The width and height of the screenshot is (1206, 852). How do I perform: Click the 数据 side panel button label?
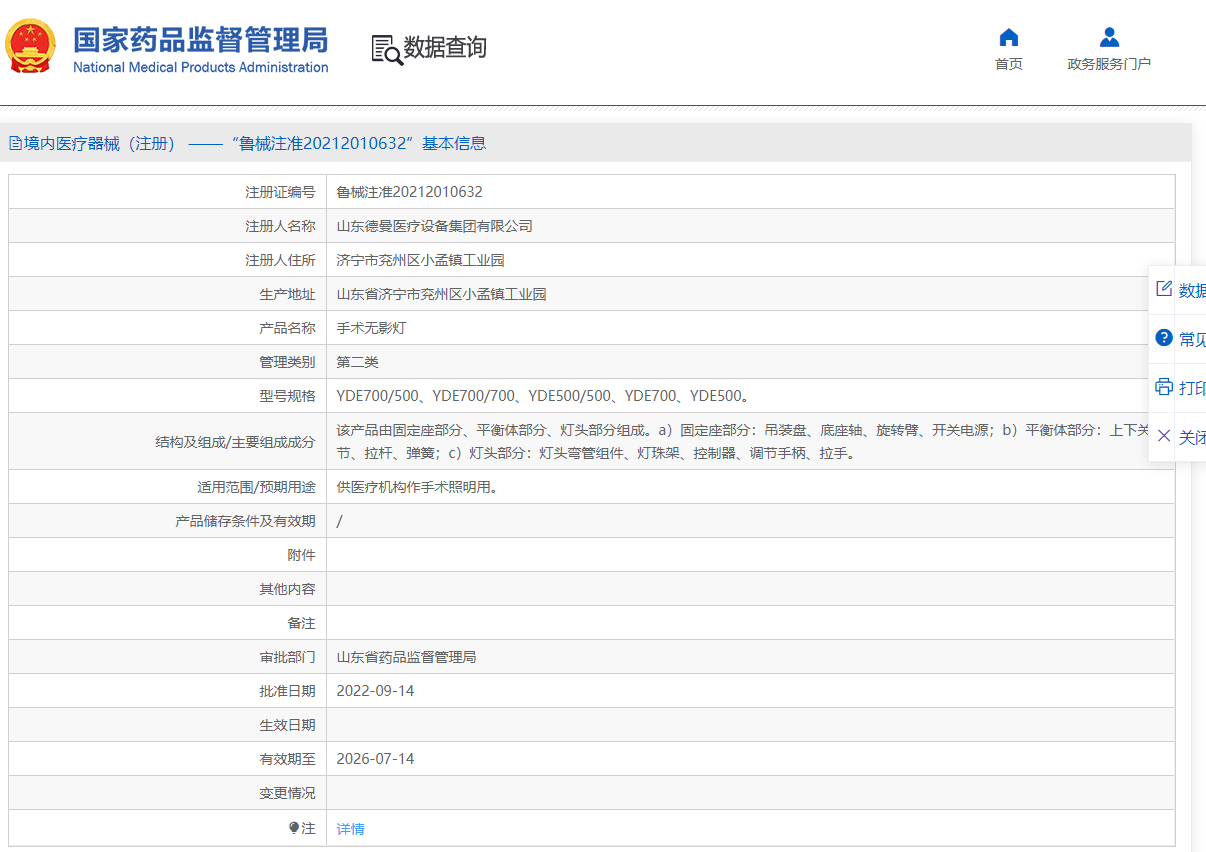pos(1192,290)
